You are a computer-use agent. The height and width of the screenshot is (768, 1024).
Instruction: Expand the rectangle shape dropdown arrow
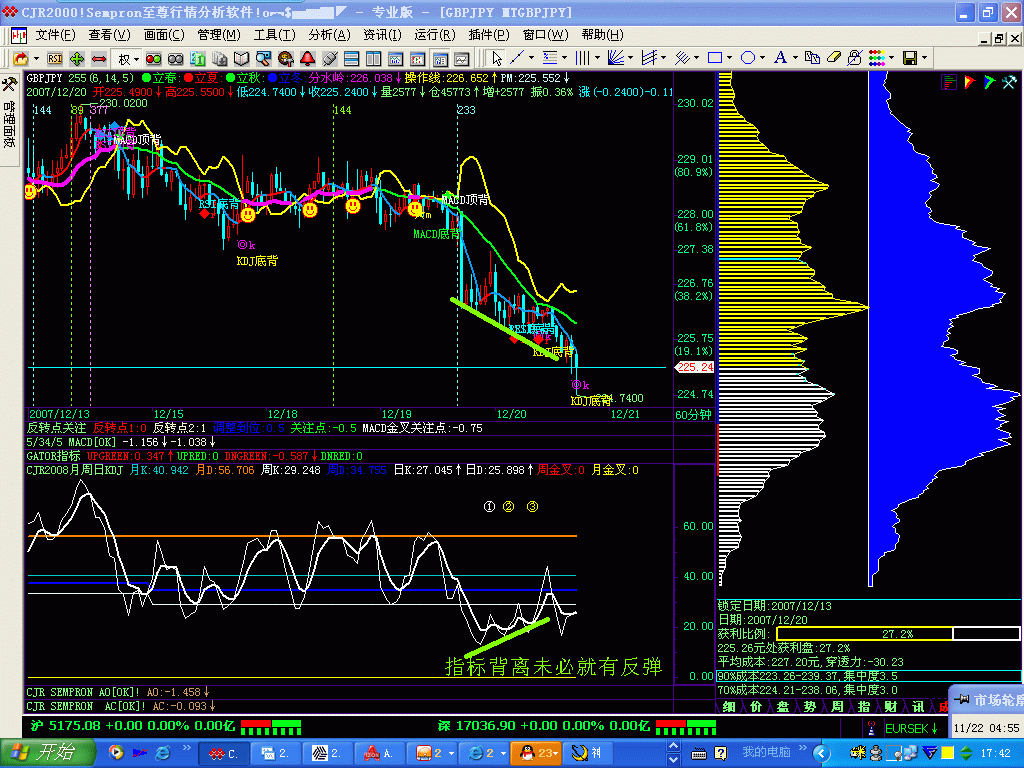[x=729, y=58]
